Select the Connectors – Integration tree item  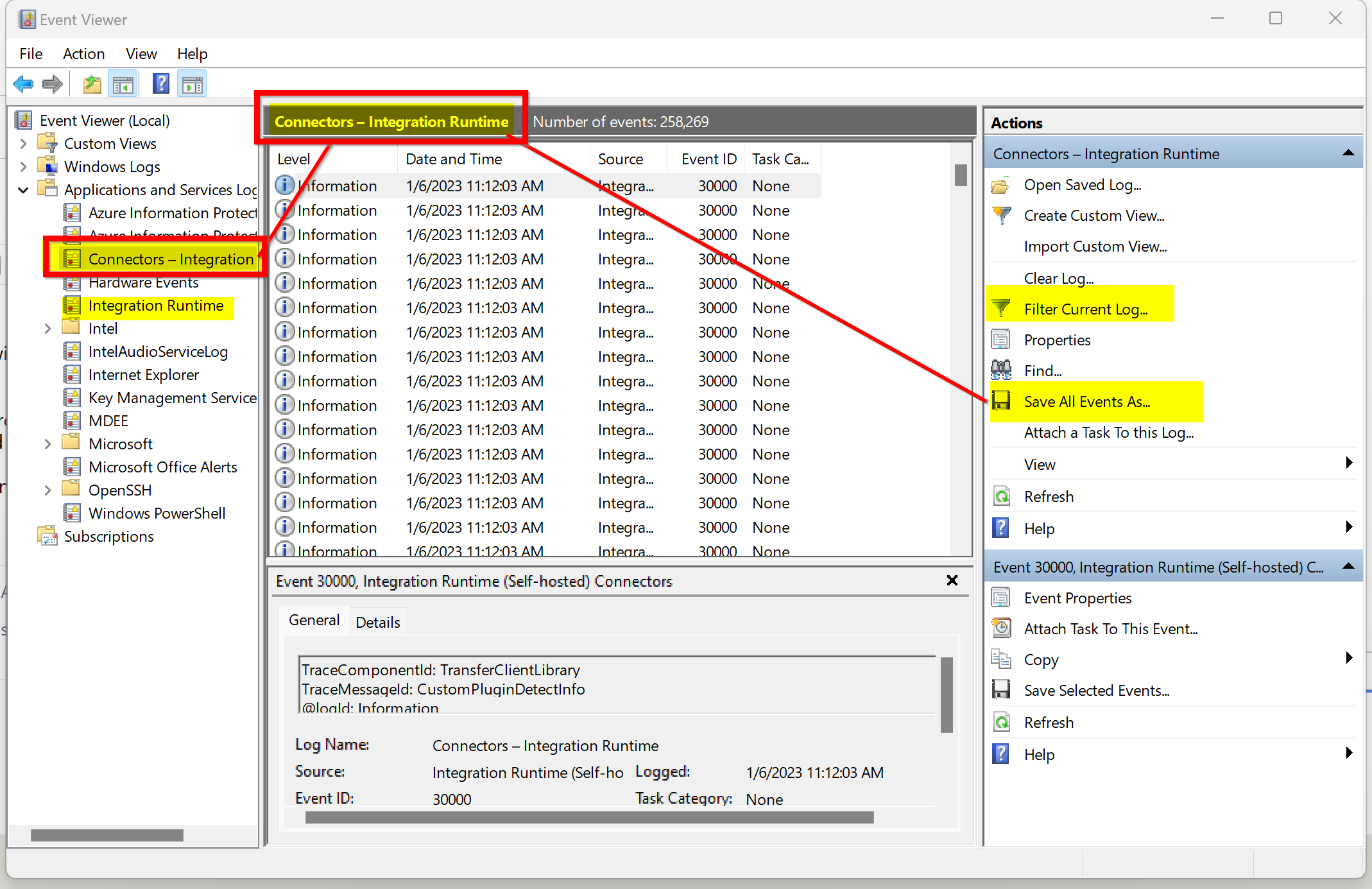point(171,259)
